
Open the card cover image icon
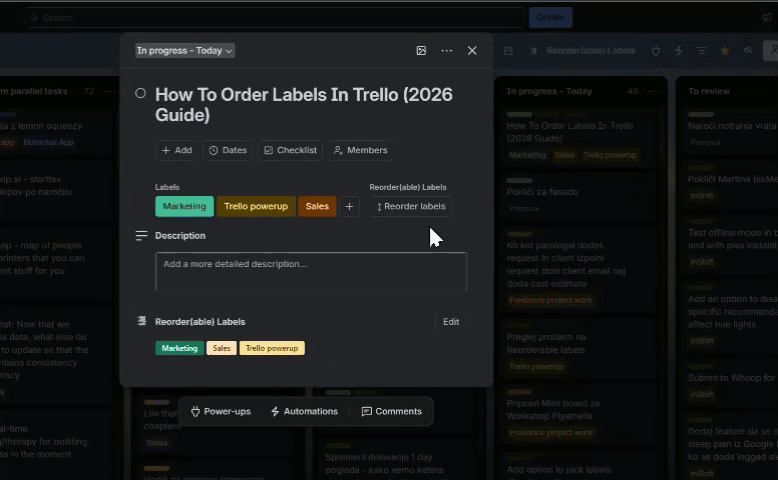[x=421, y=51]
